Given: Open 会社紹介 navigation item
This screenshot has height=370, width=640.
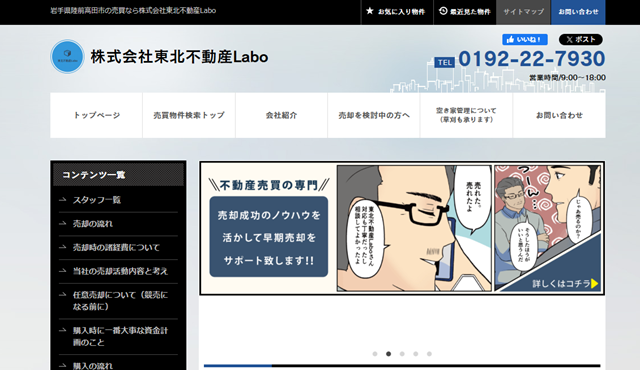Looking at the screenshot, I should pyautogui.click(x=281, y=115).
